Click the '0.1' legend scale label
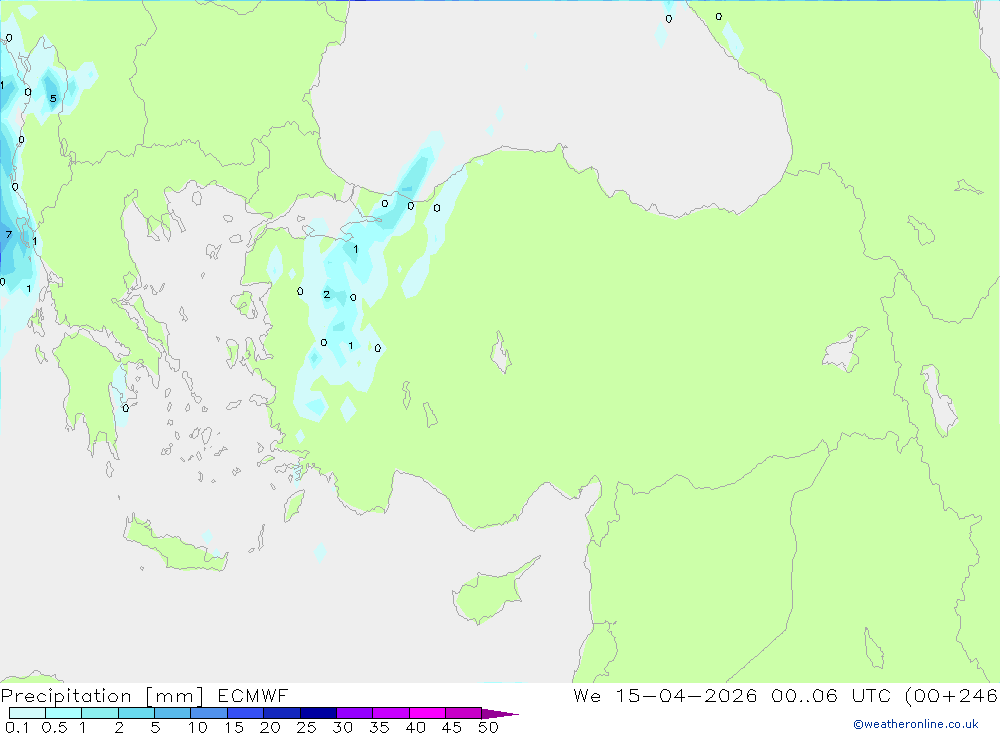Image resolution: width=1000 pixels, height=733 pixels. 17,727
